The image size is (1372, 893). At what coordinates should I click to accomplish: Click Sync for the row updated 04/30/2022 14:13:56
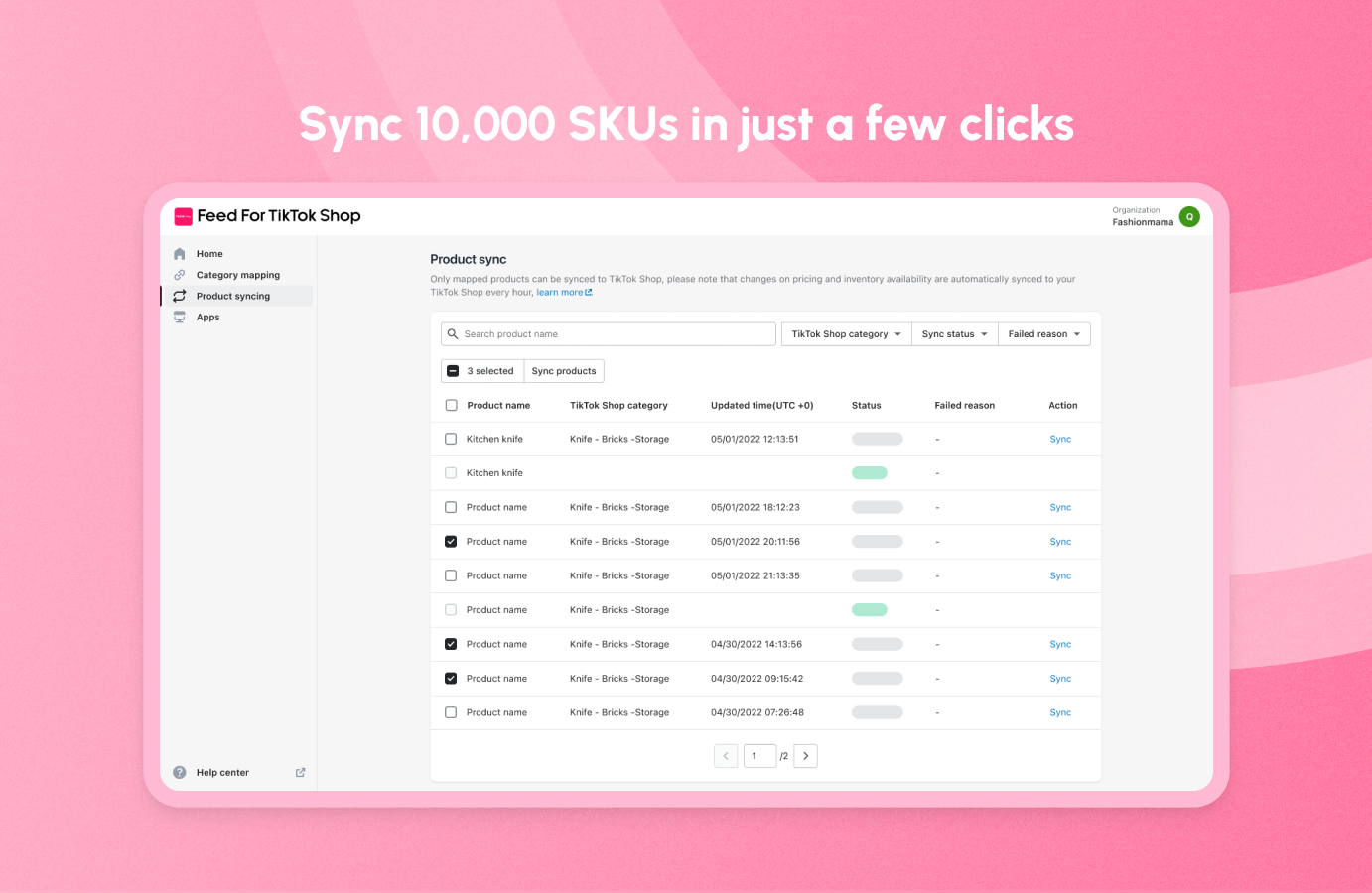[1060, 644]
